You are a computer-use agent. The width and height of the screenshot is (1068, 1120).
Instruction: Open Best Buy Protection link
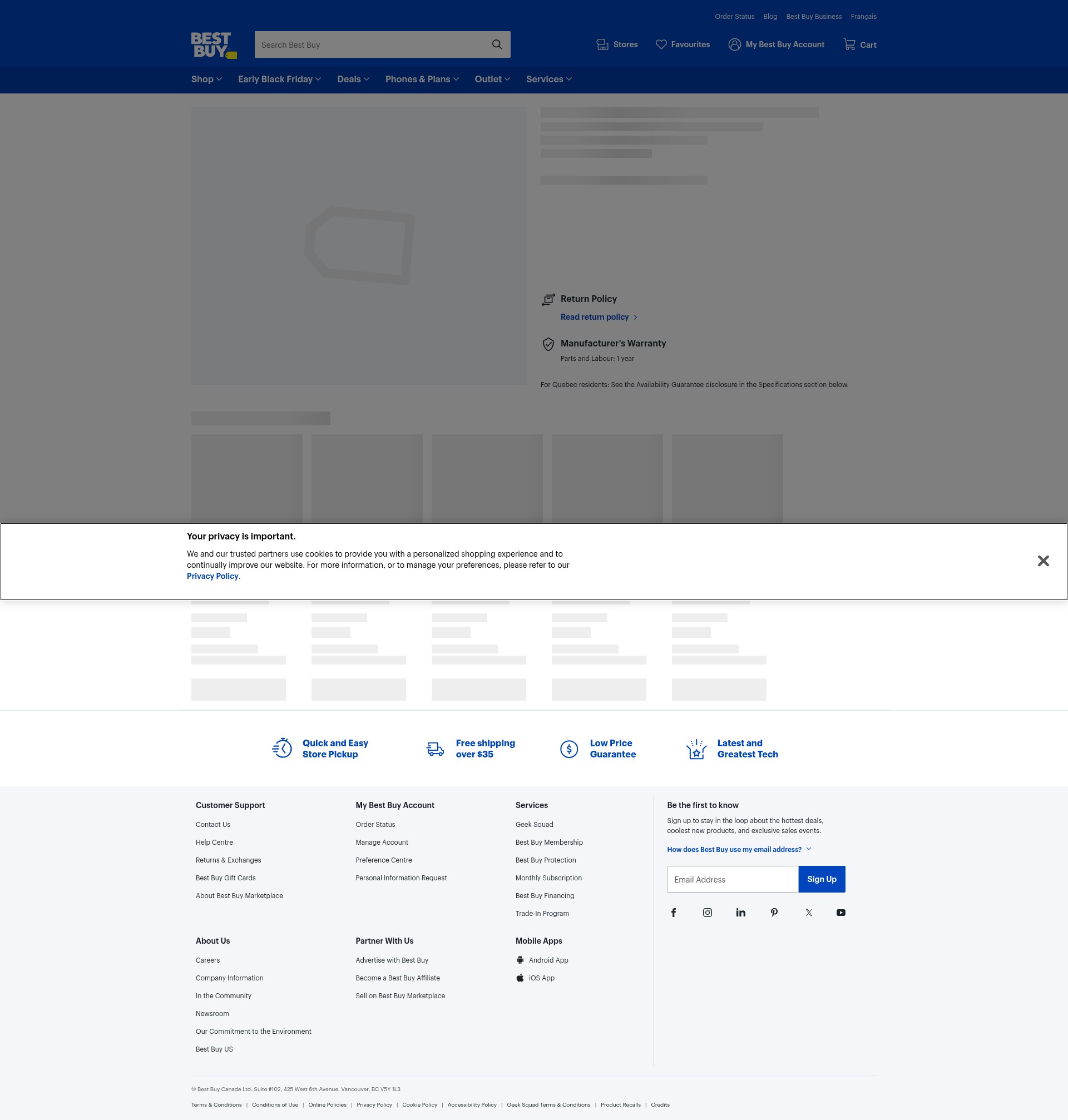(545, 860)
